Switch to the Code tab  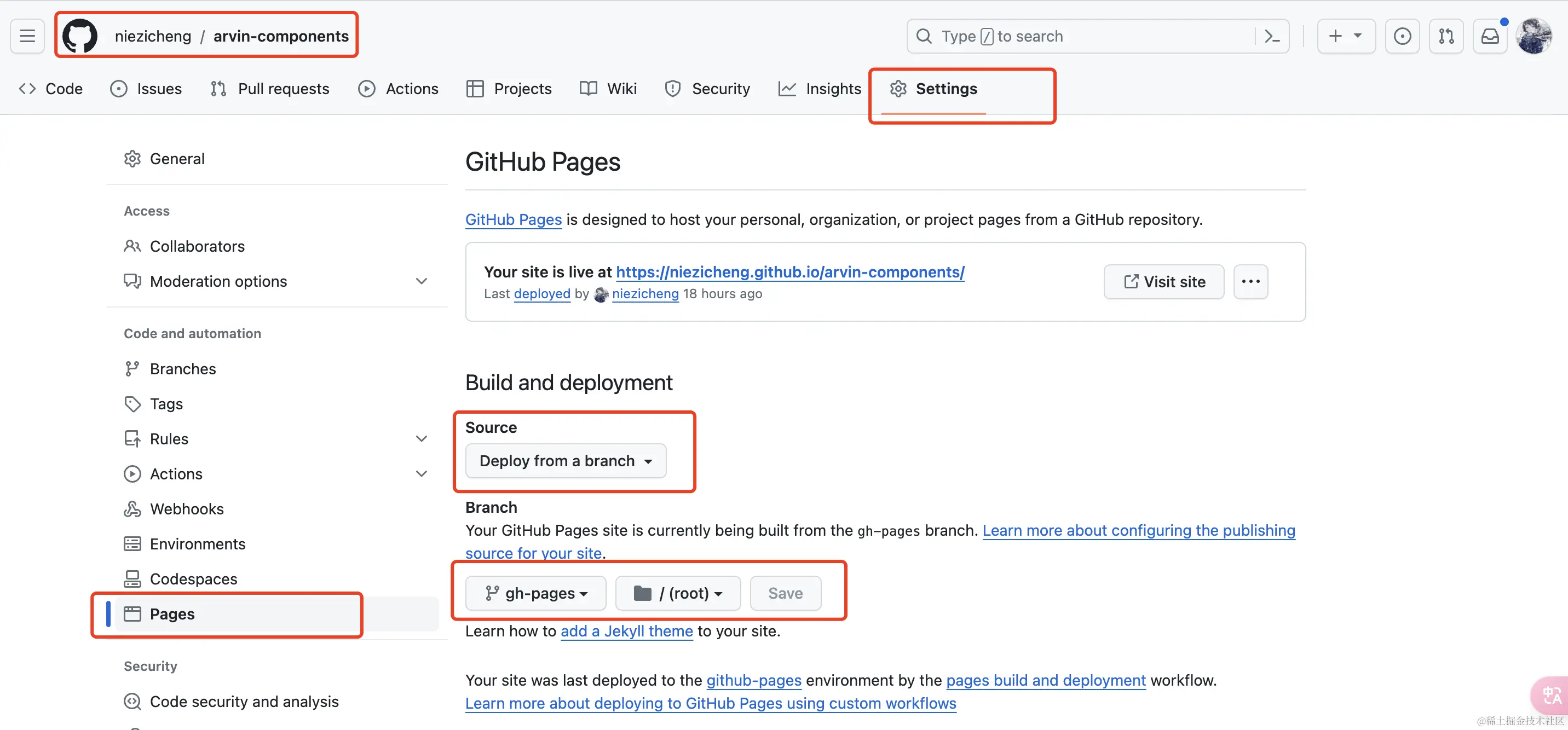coord(50,89)
